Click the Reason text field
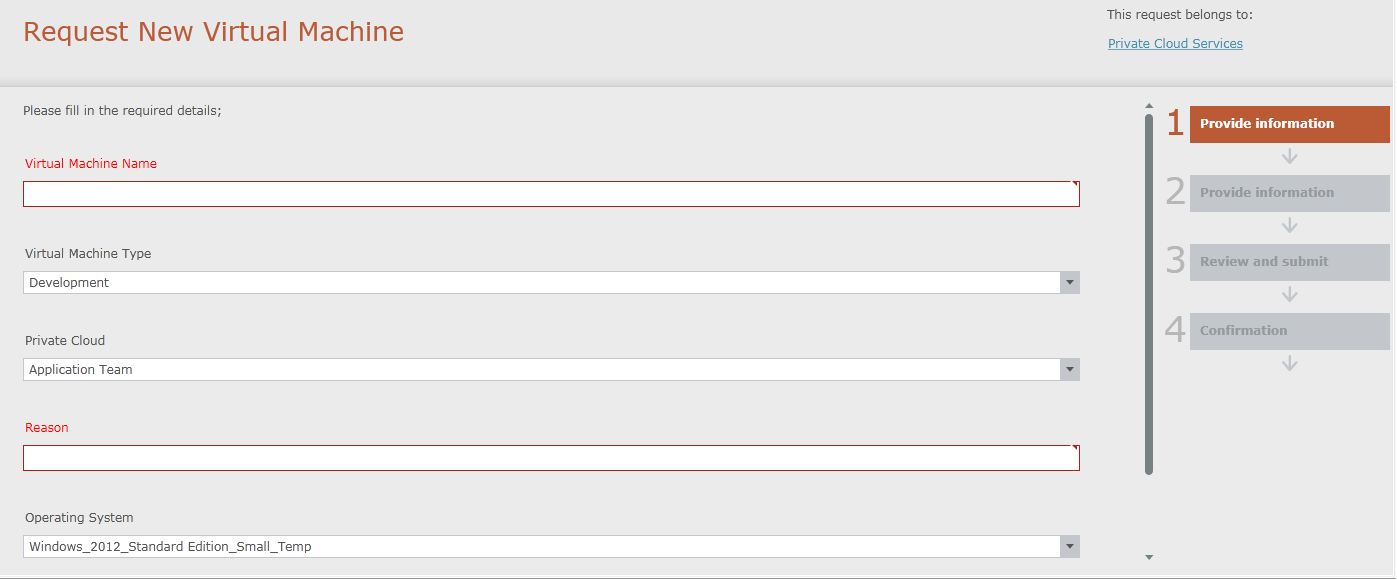1397x579 pixels. click(x=550, y=458)
